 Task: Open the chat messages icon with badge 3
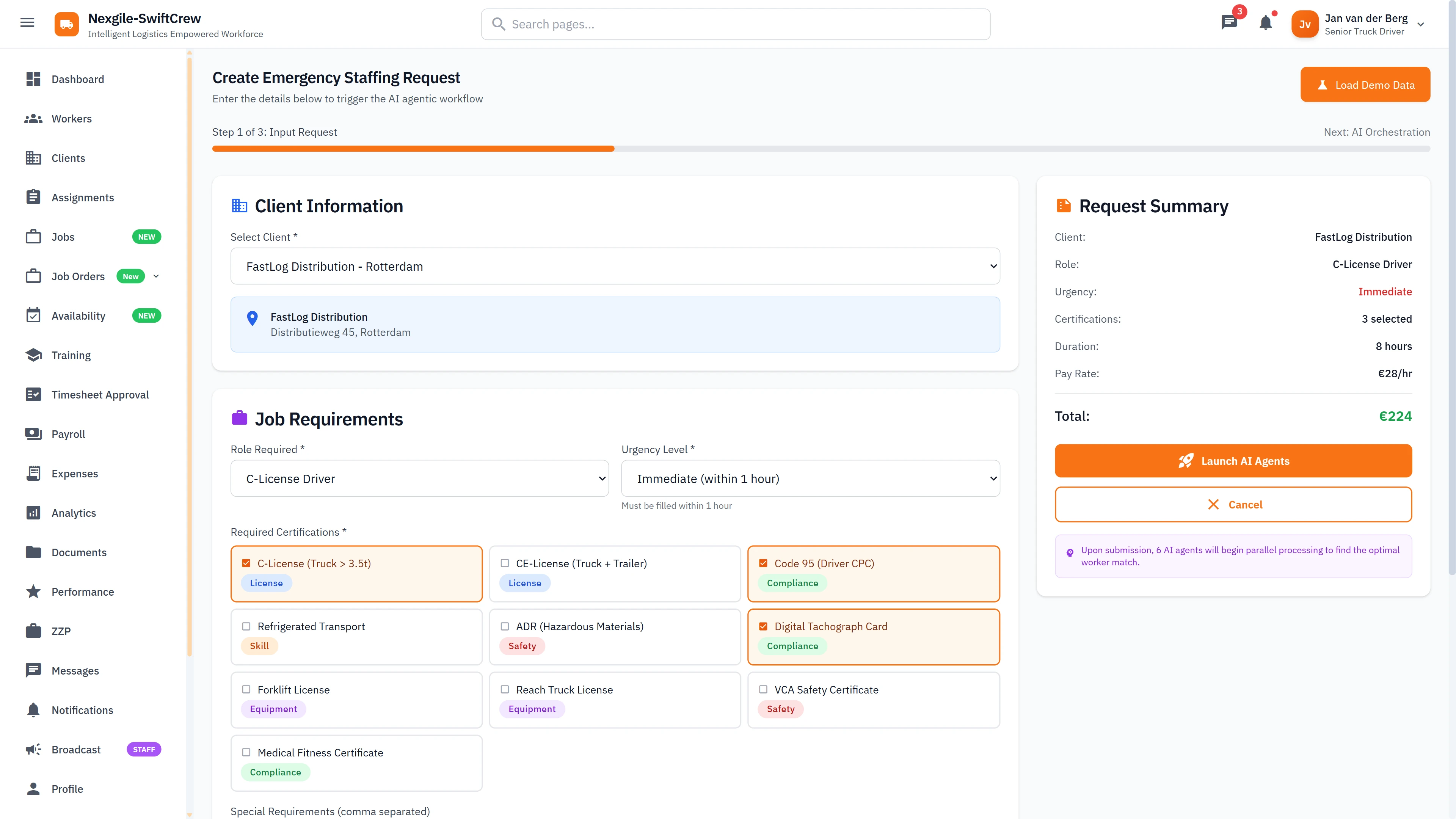[1229, 24]
